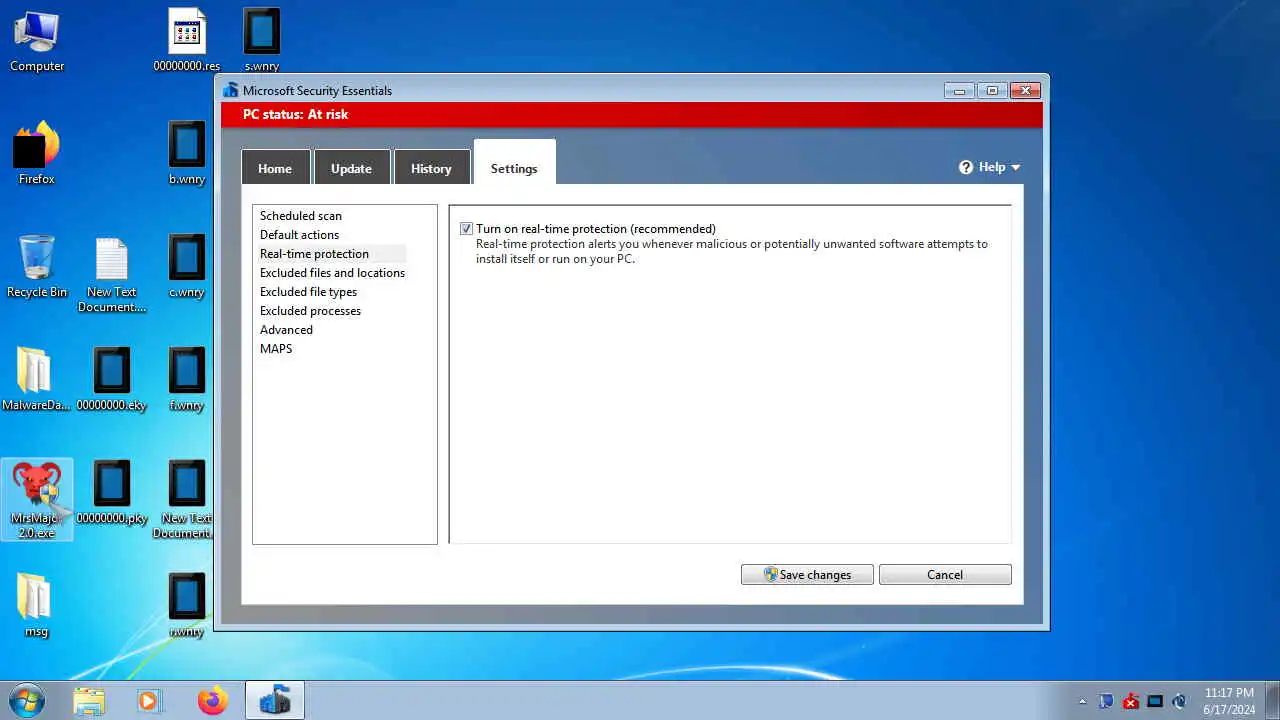The image size is (1280, 720).
Task: Open Advanced settings
Action: pos(286,330)
